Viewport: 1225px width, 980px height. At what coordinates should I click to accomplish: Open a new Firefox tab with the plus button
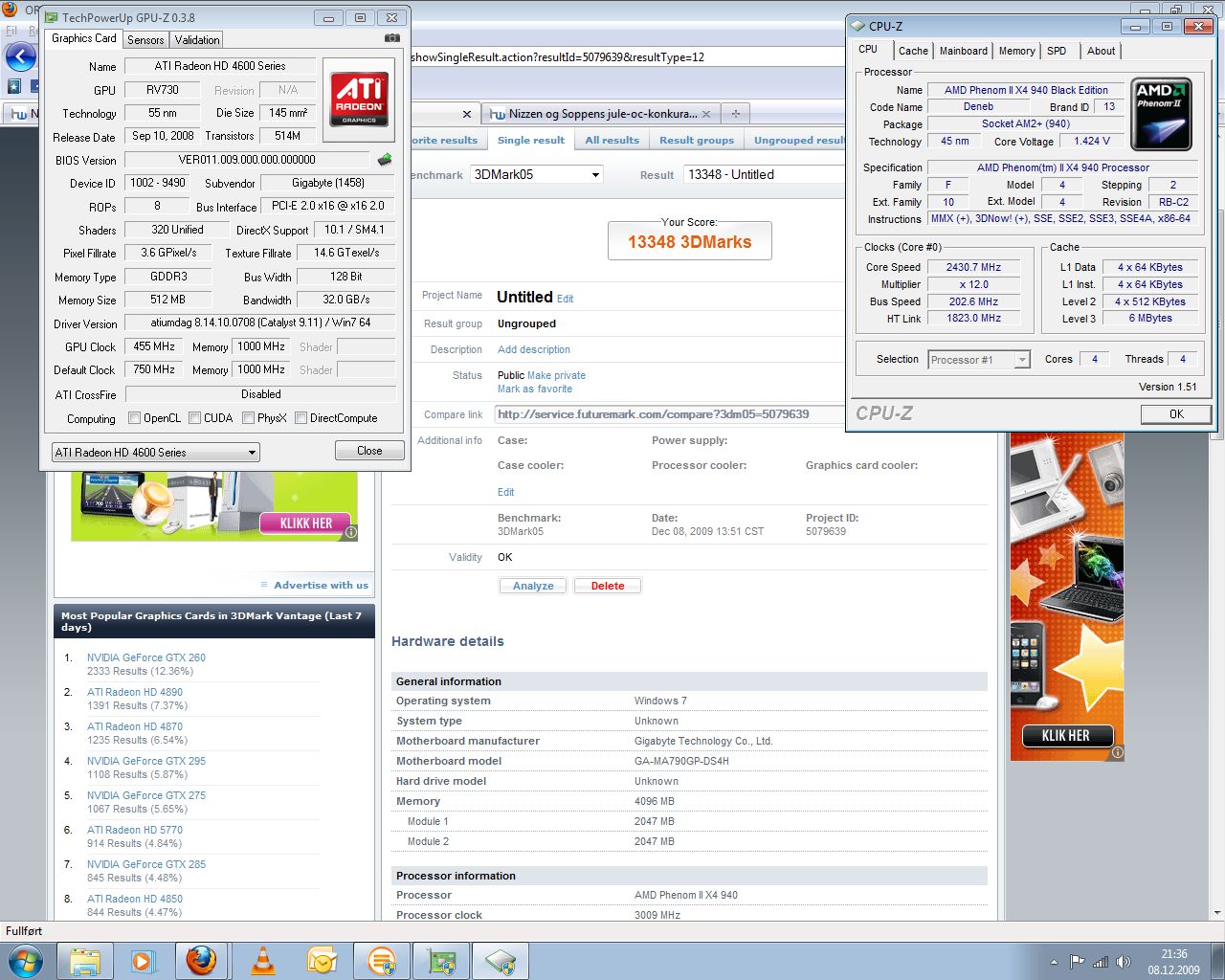point(736,113)
